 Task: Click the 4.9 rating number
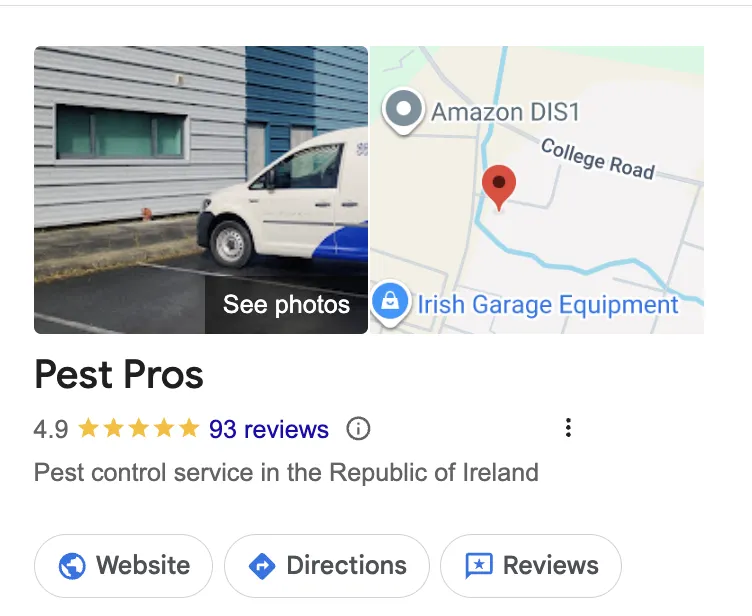51,429
